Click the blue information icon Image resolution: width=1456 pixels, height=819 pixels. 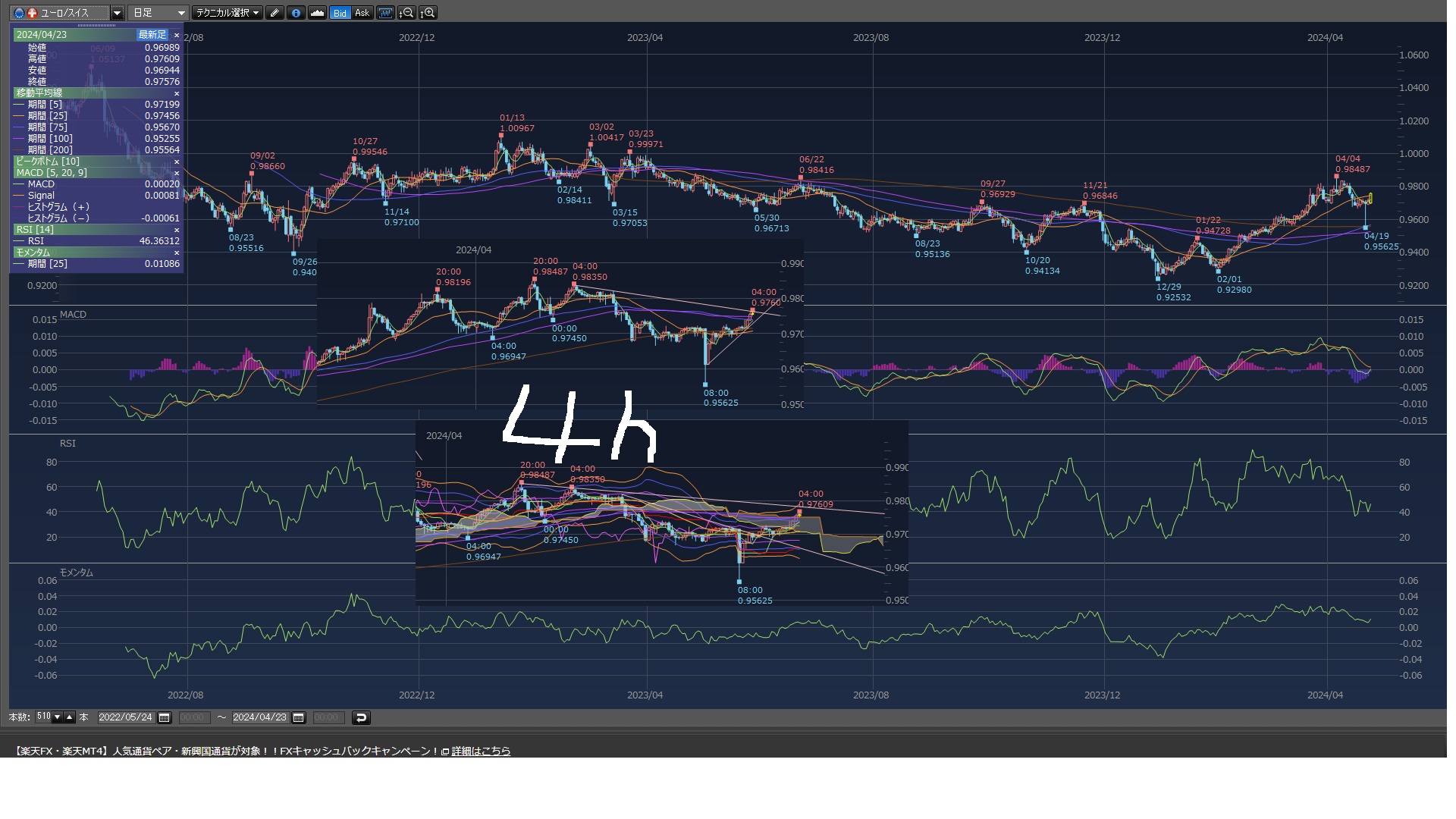click(296, 13)
